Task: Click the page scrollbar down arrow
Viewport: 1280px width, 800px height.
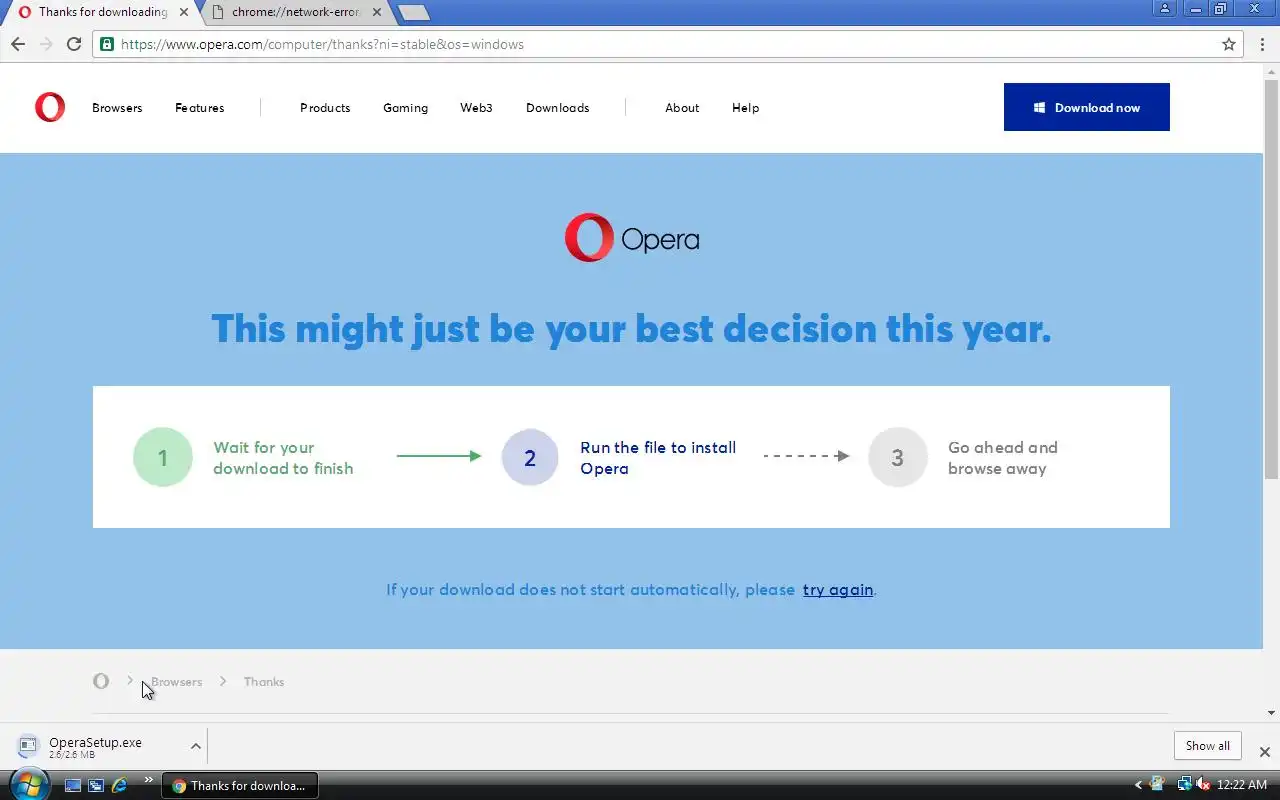Action: pyautogui.click(x=1271, y=713)
